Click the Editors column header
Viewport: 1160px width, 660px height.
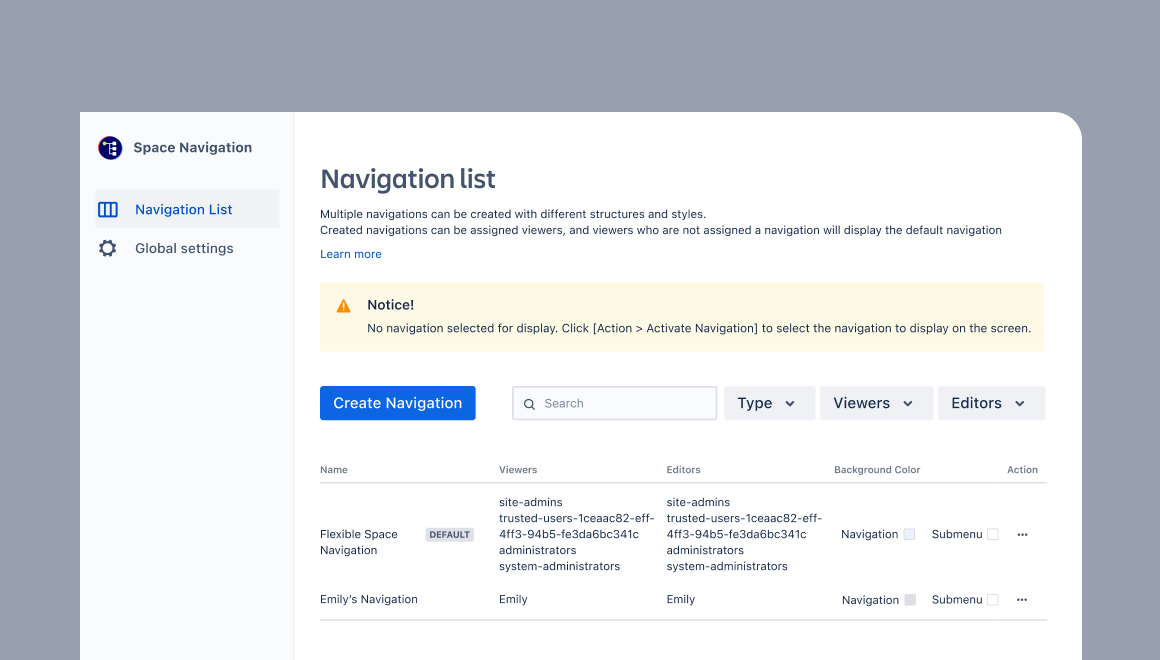coord(684,470)
